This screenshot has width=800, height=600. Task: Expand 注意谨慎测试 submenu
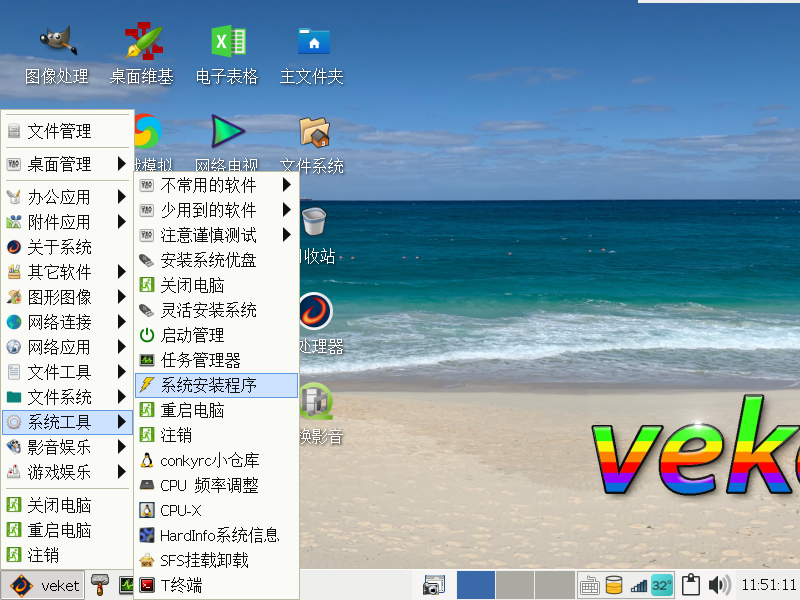216,235
